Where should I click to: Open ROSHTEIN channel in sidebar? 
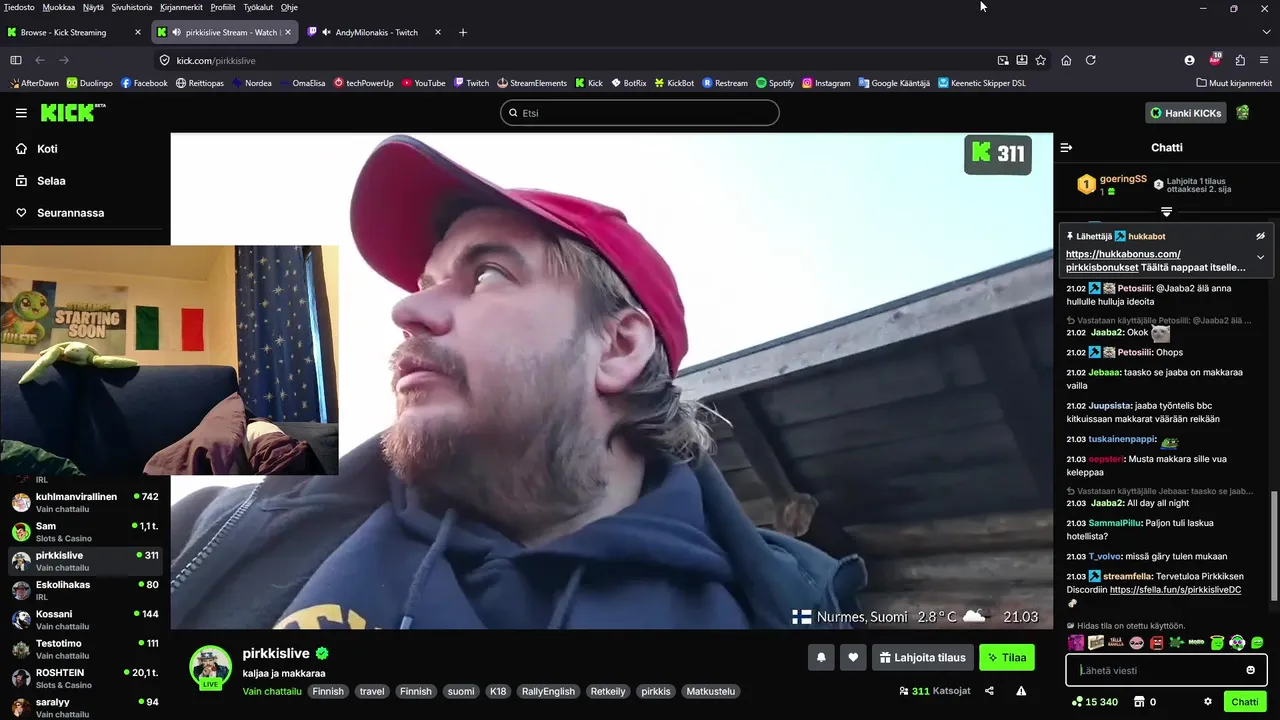click(x=84, y=678)
